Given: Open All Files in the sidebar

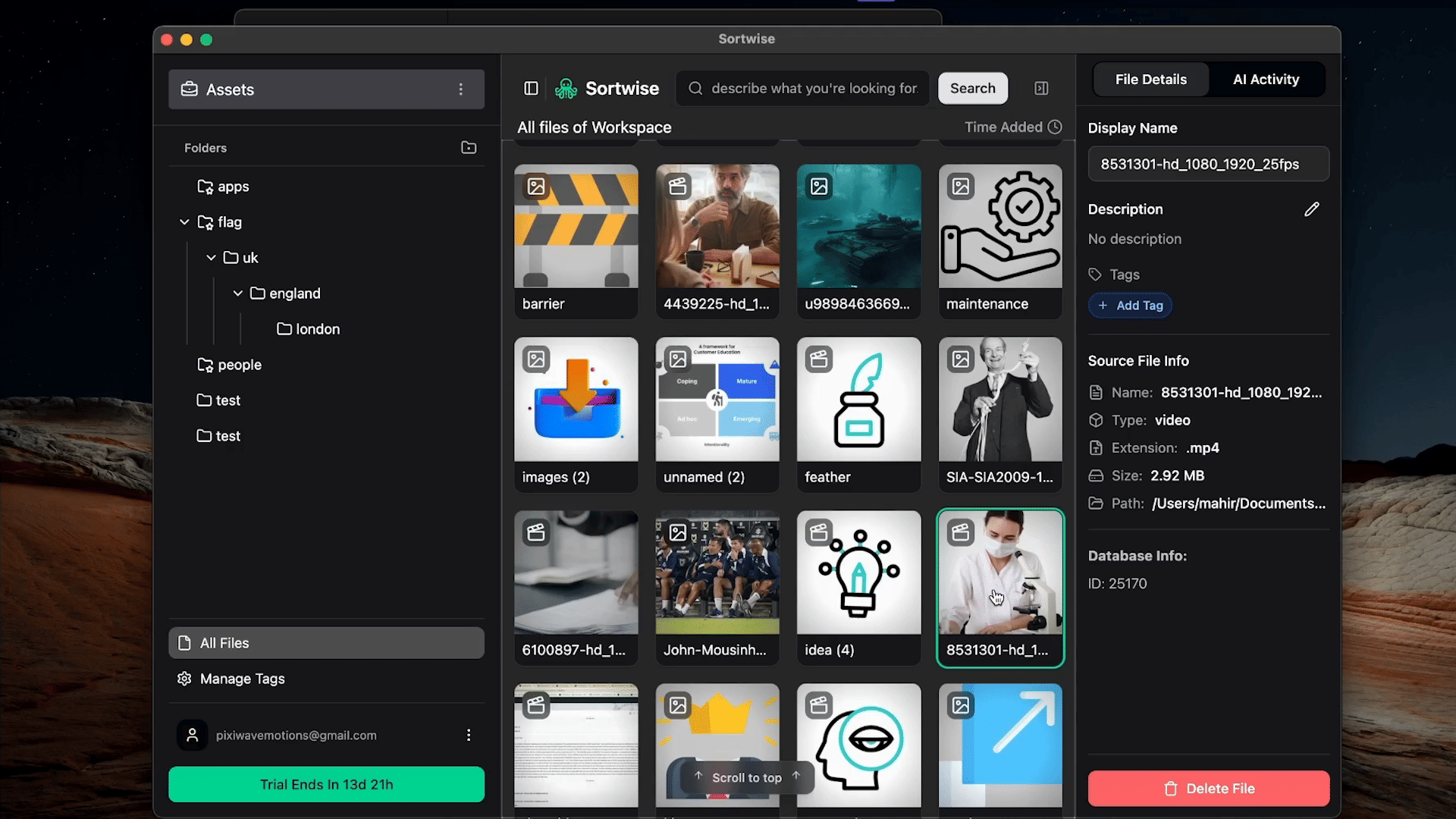Looking at the screenshot, I should click(326, 643).
